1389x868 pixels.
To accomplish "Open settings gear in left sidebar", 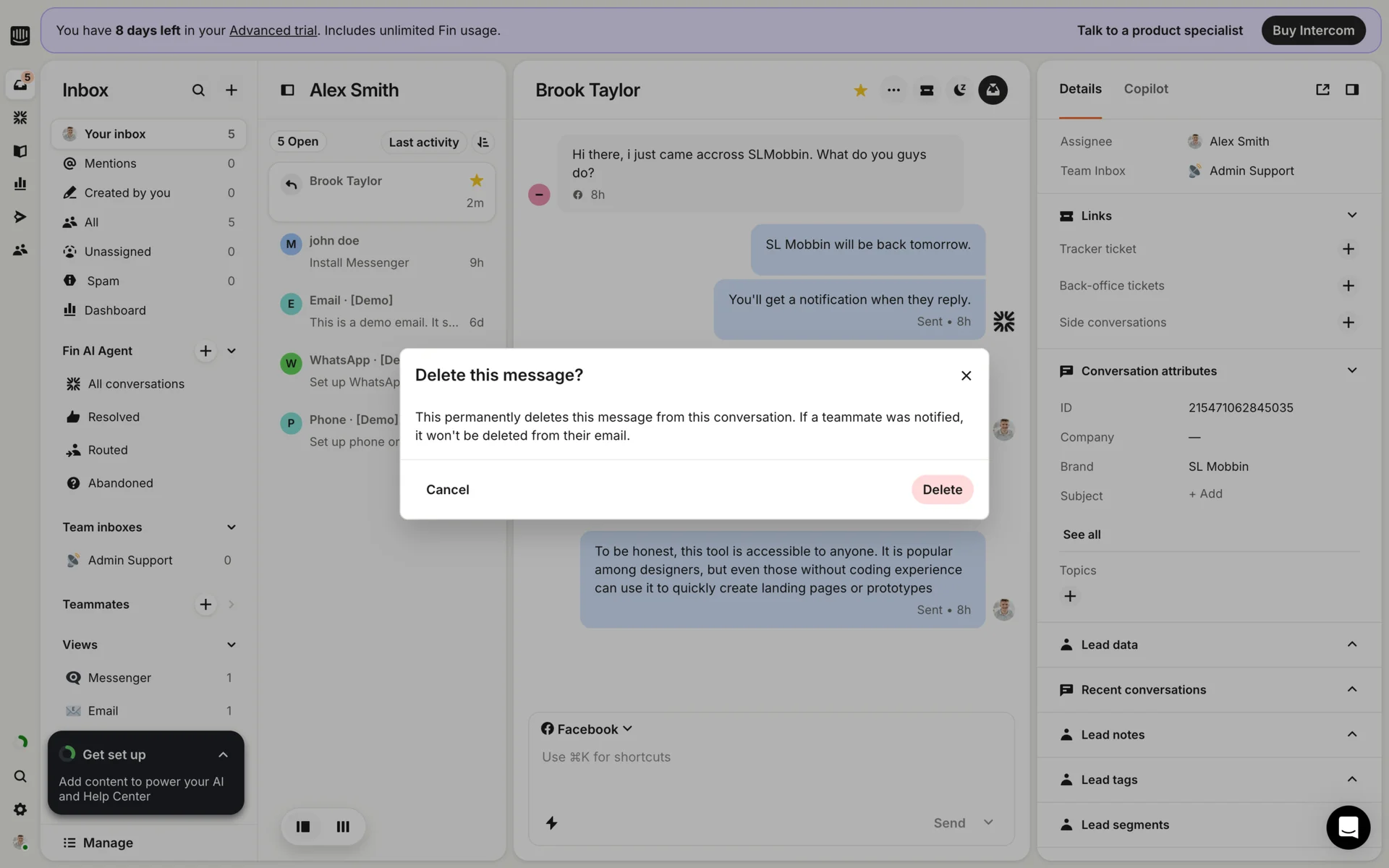I will click(x=20, y=809).
